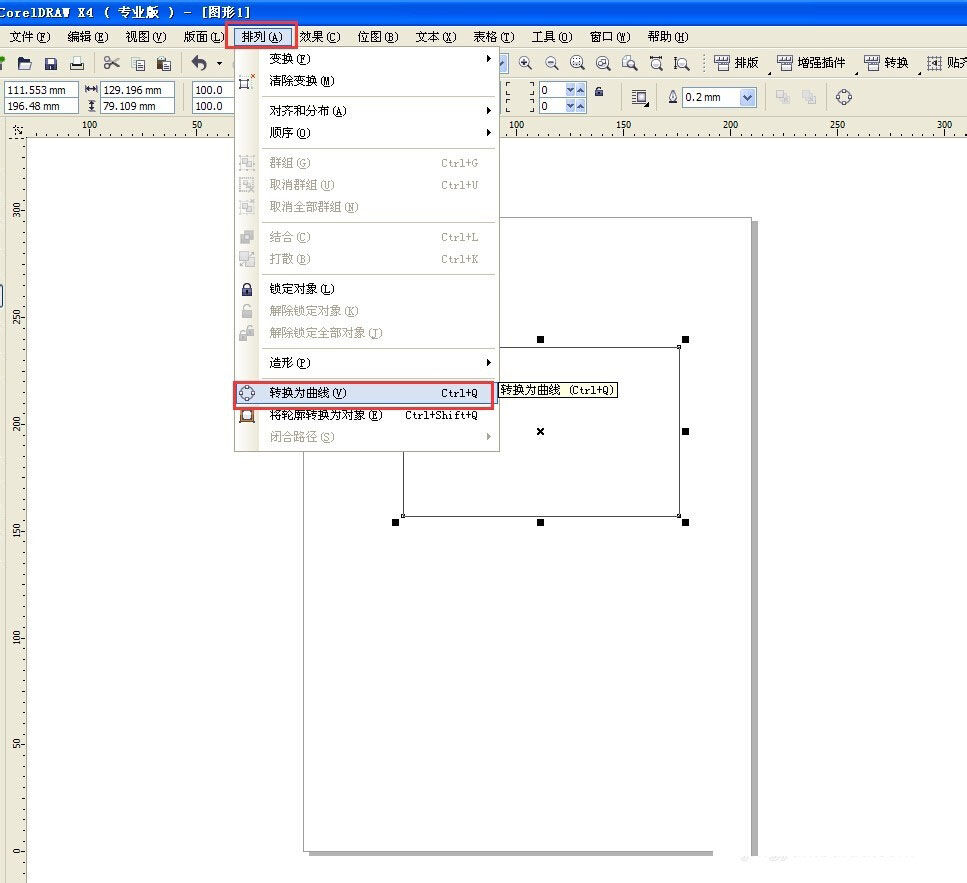This screenshot has width=967, height=883.
Task: Expand the 顺序 submenu arrow
Action: tap(489, 132)
